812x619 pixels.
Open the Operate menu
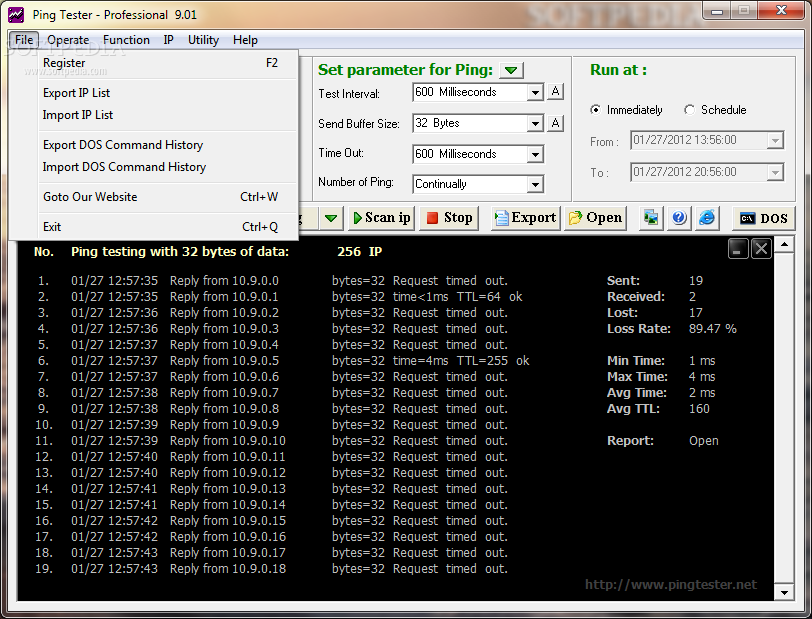click(68, 40)
